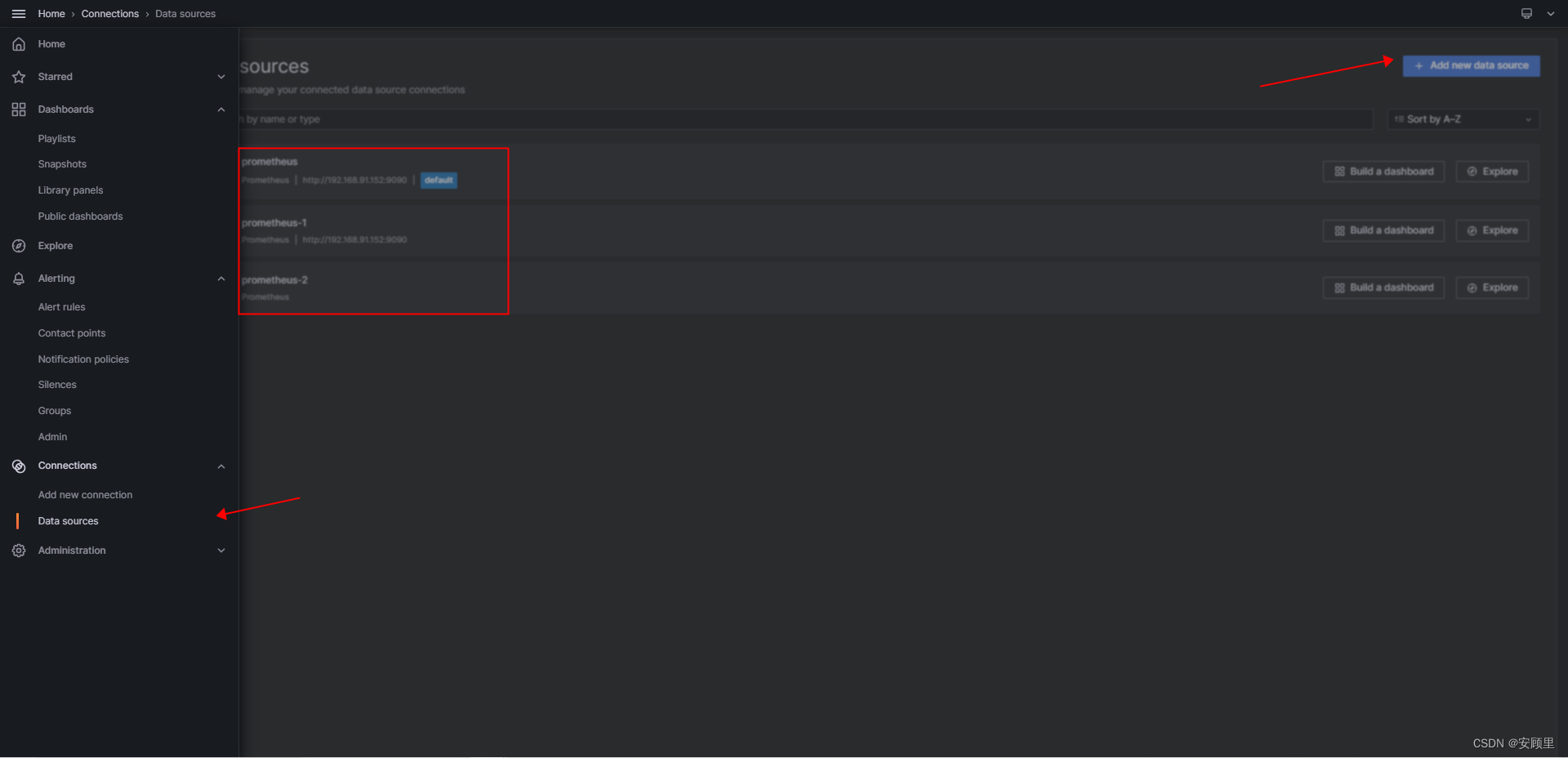This screenshot has height=758, width=1568.
Task: Click the monitor icon in top bar
Action: tap(1526, 14)
